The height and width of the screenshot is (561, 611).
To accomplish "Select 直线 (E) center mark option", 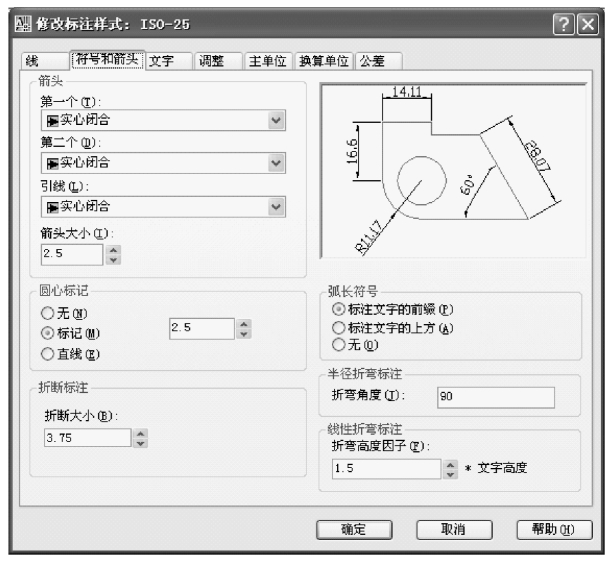I will (x=71, y=354).
